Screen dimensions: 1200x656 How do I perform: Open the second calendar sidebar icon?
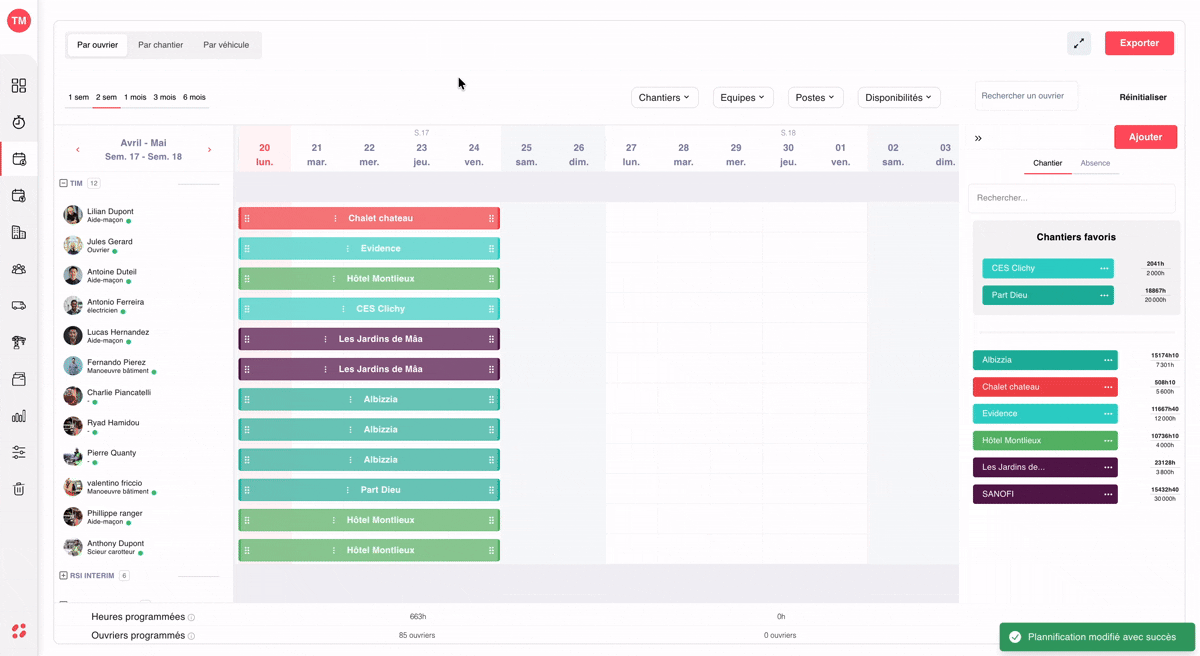(19, 196)
